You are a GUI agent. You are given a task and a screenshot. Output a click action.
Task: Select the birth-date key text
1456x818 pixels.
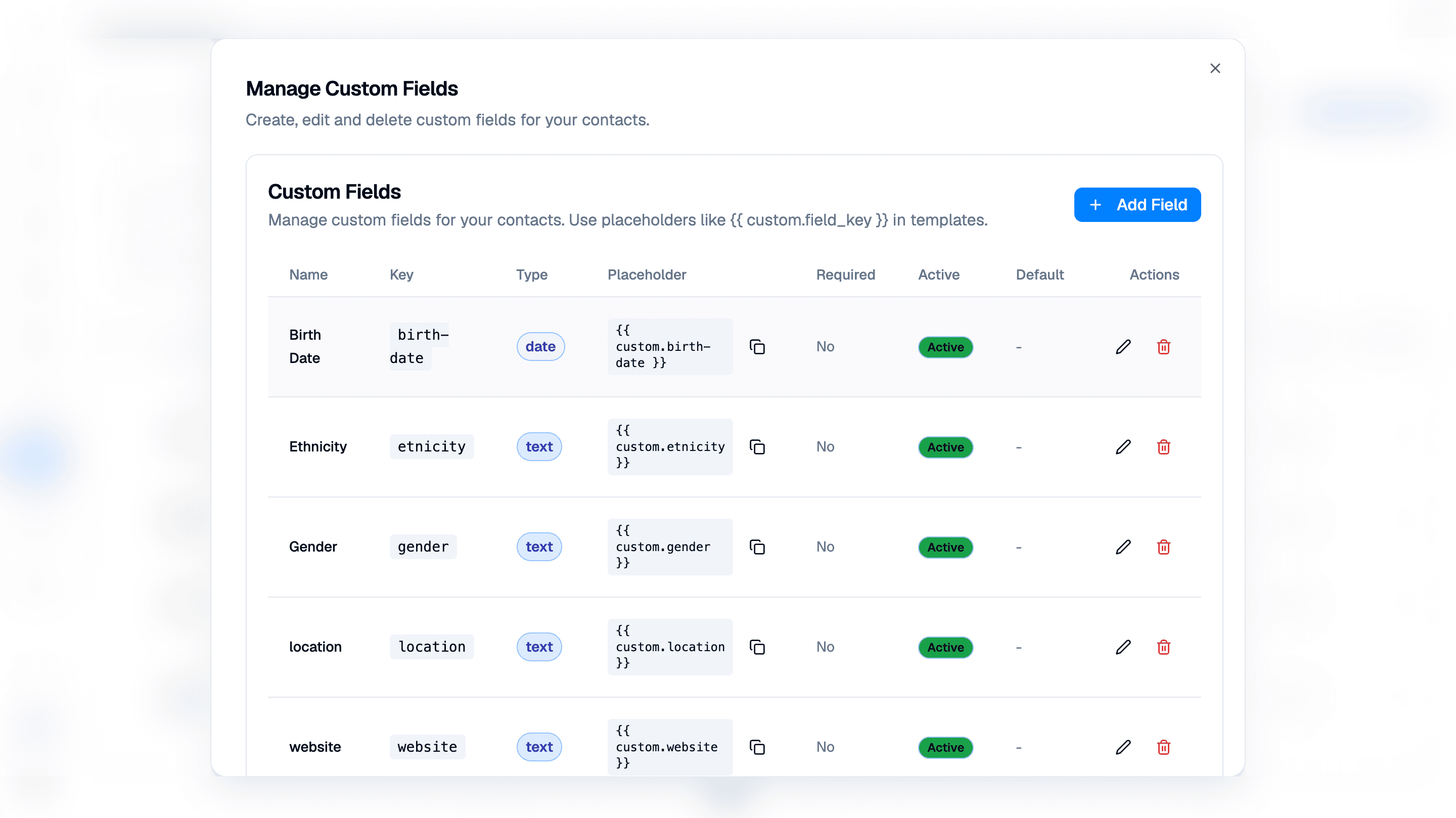pyautogui.click(x=419, y=346)
